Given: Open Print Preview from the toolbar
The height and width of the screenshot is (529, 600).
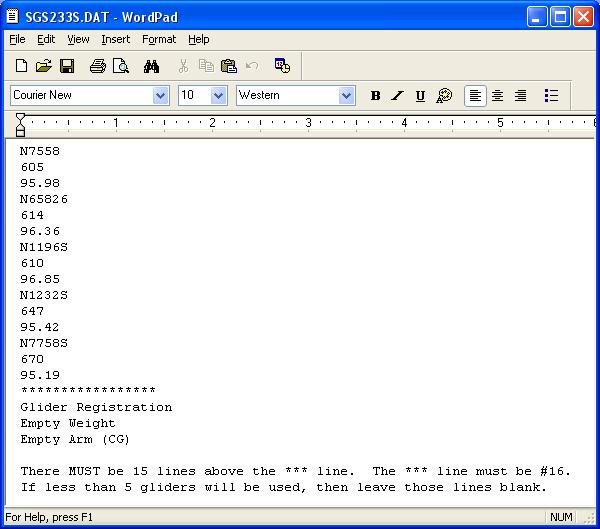Looking at the screenshot, I should 120,66.
